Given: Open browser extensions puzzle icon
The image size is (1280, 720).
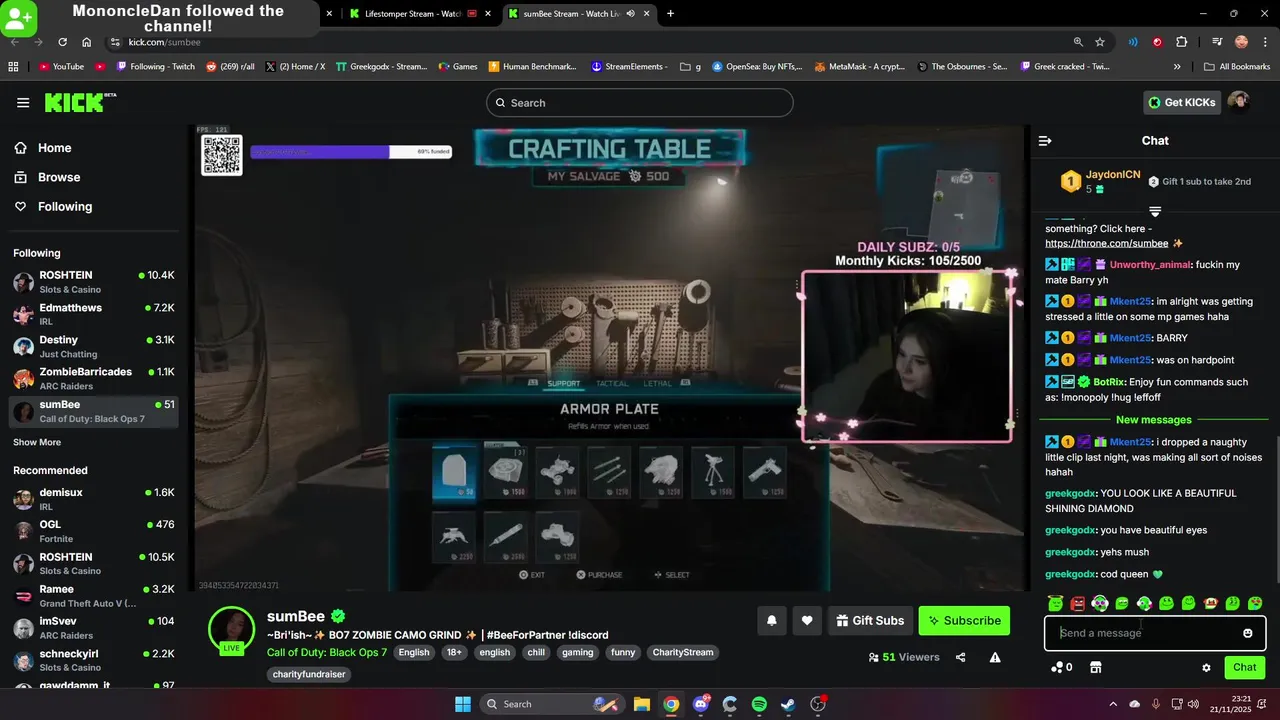Looking at the screenshot, I should [x=1182, y=42].
